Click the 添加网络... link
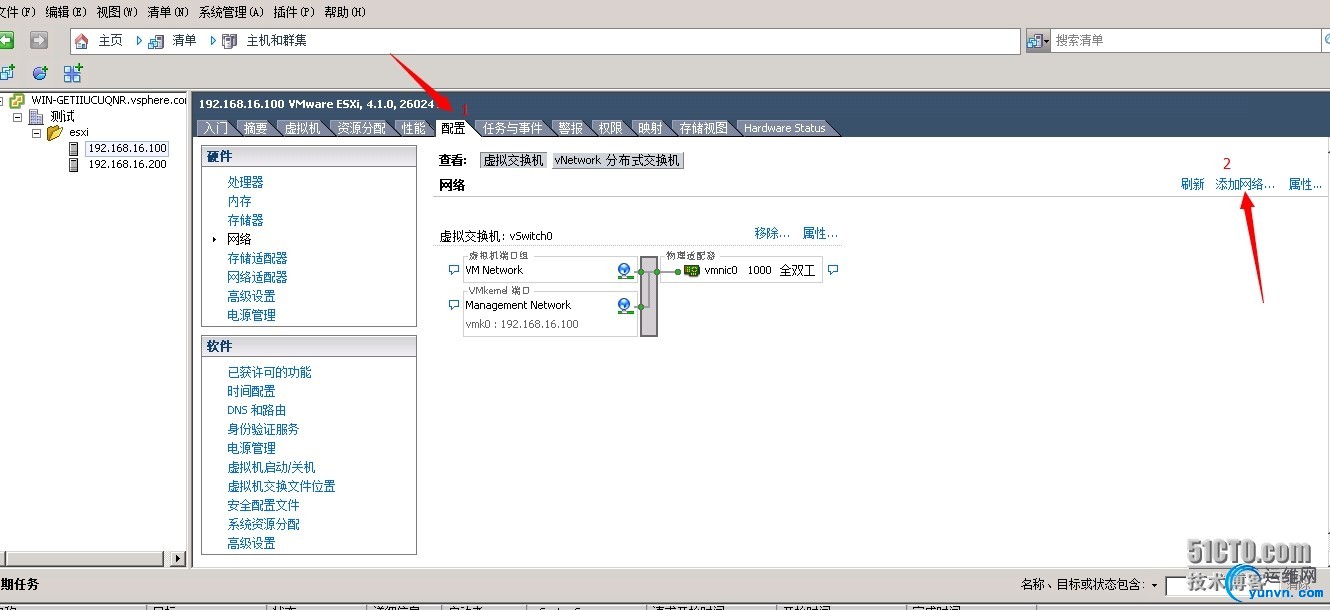The width and height of the screenshot is (1330, 610). click(x=1245, y=185)
